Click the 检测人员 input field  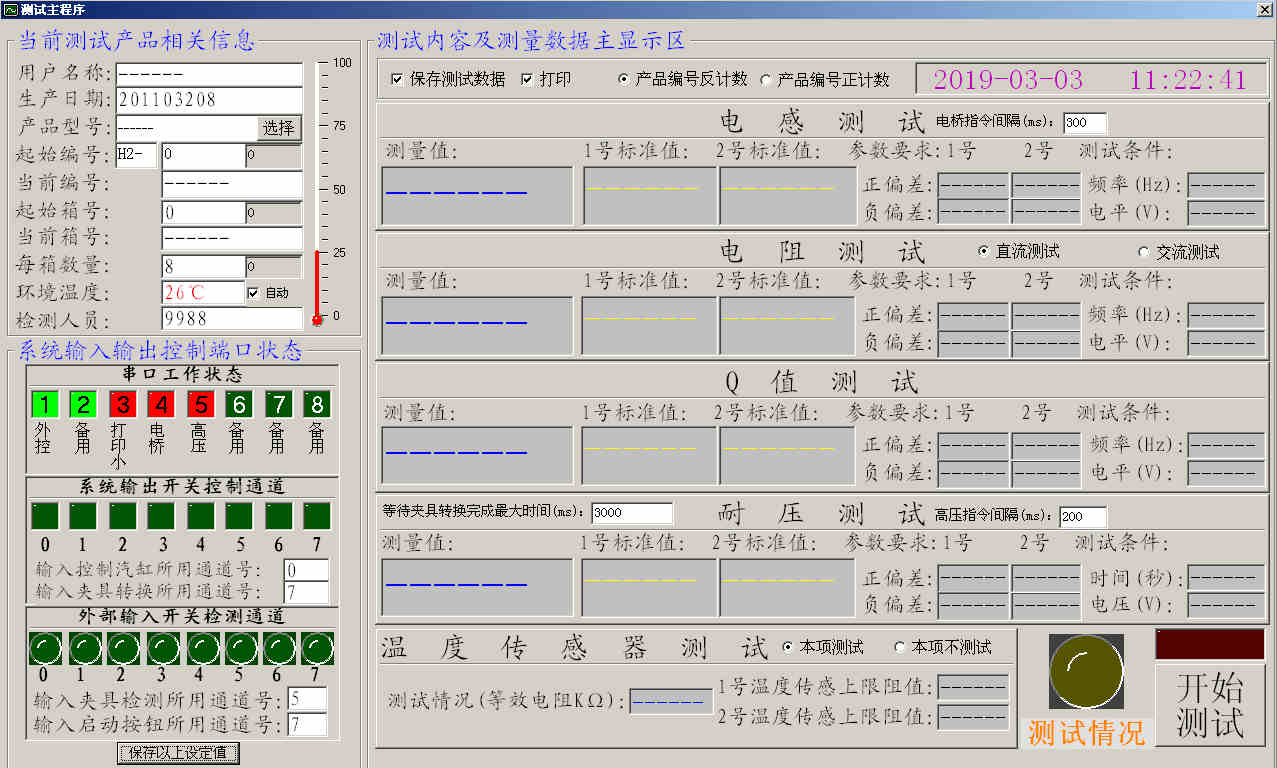232,319
